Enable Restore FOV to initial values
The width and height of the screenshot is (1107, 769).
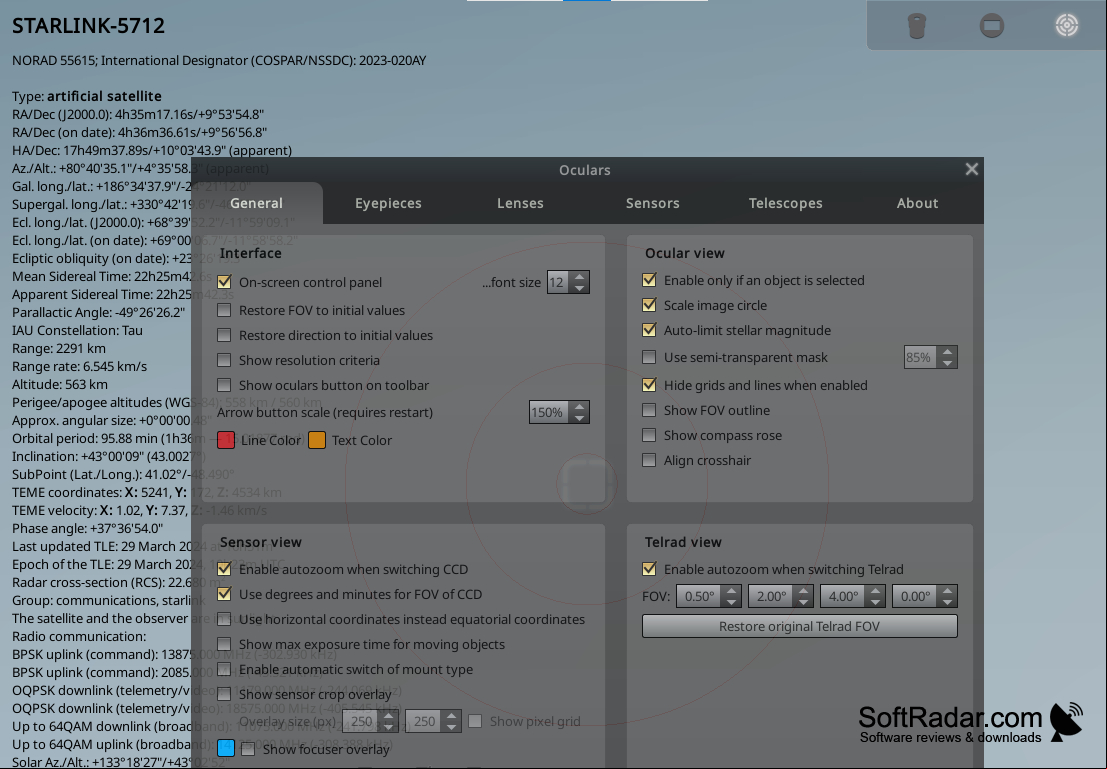[225, 310]
